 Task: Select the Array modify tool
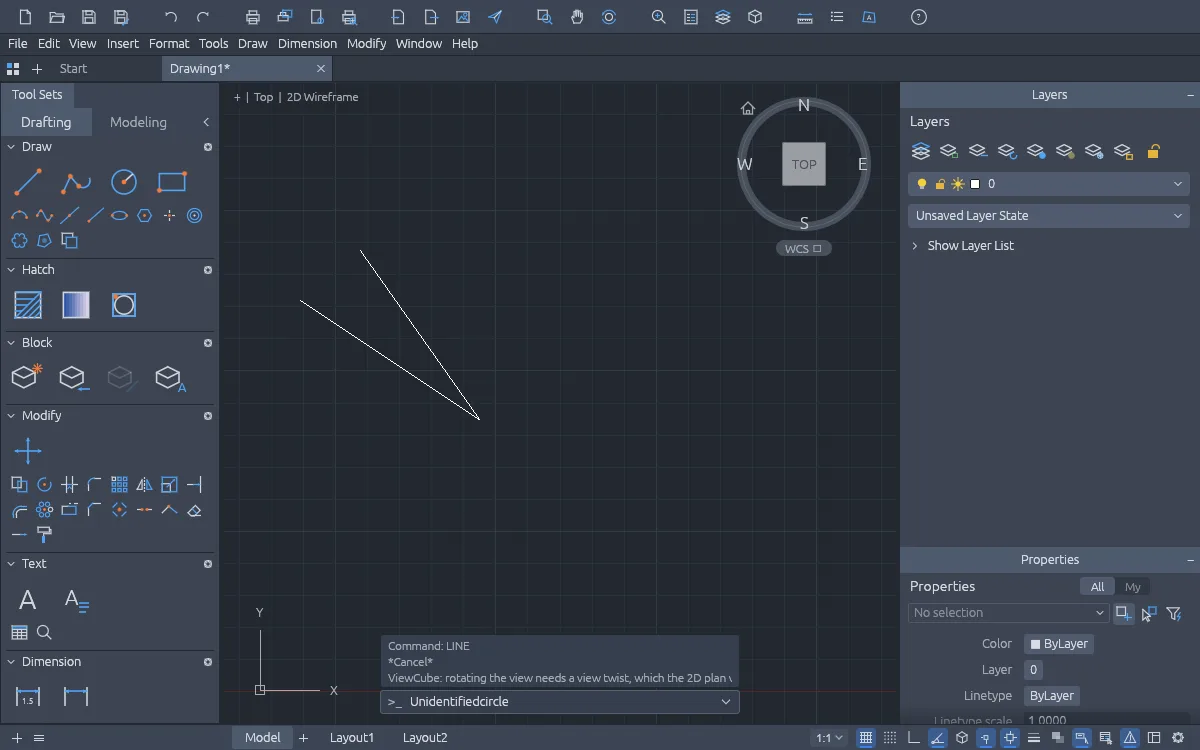tap(119, 485)
